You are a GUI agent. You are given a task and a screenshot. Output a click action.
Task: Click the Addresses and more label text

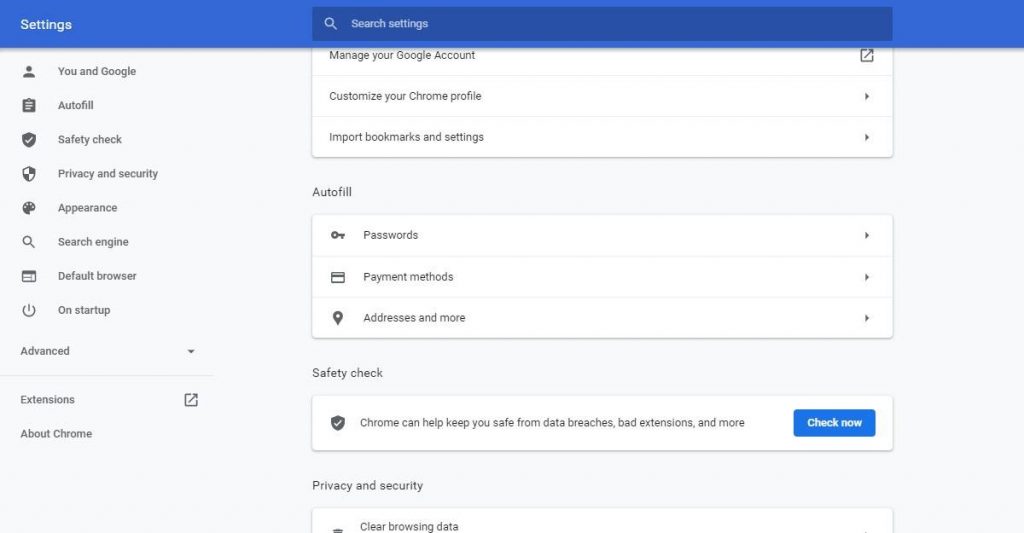414,318
